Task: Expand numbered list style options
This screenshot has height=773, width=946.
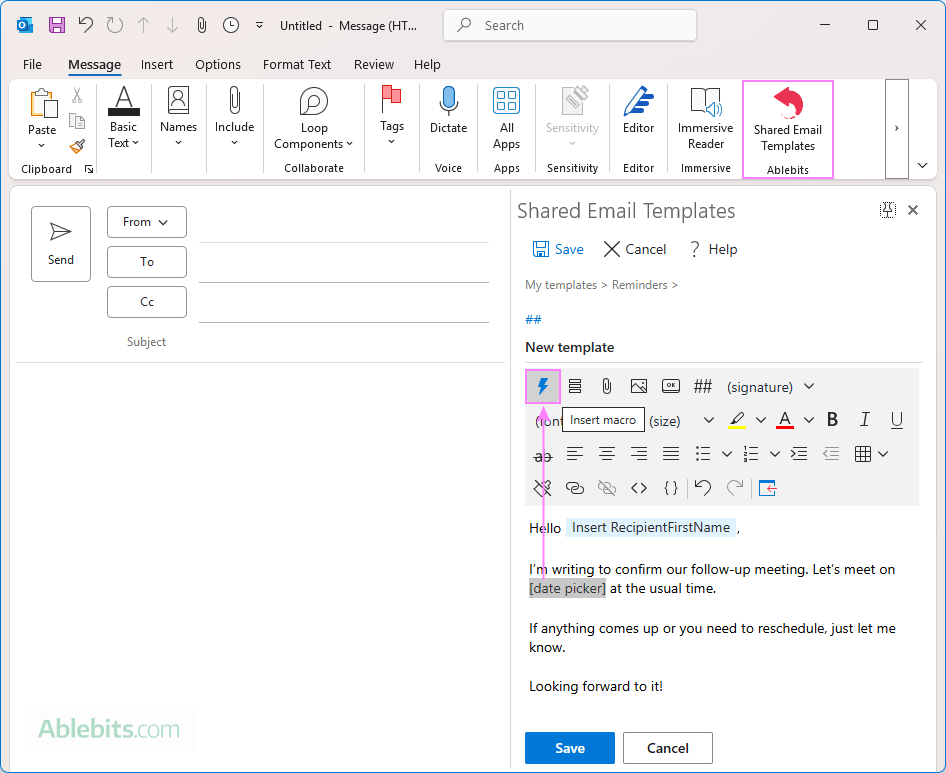Action: coord(775,454)
